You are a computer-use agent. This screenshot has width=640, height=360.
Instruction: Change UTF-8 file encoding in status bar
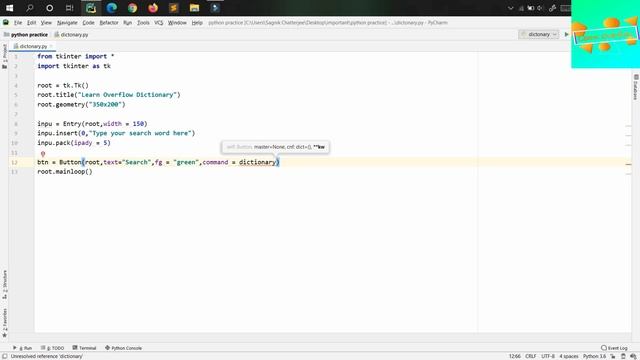click(x=548, y=356)
